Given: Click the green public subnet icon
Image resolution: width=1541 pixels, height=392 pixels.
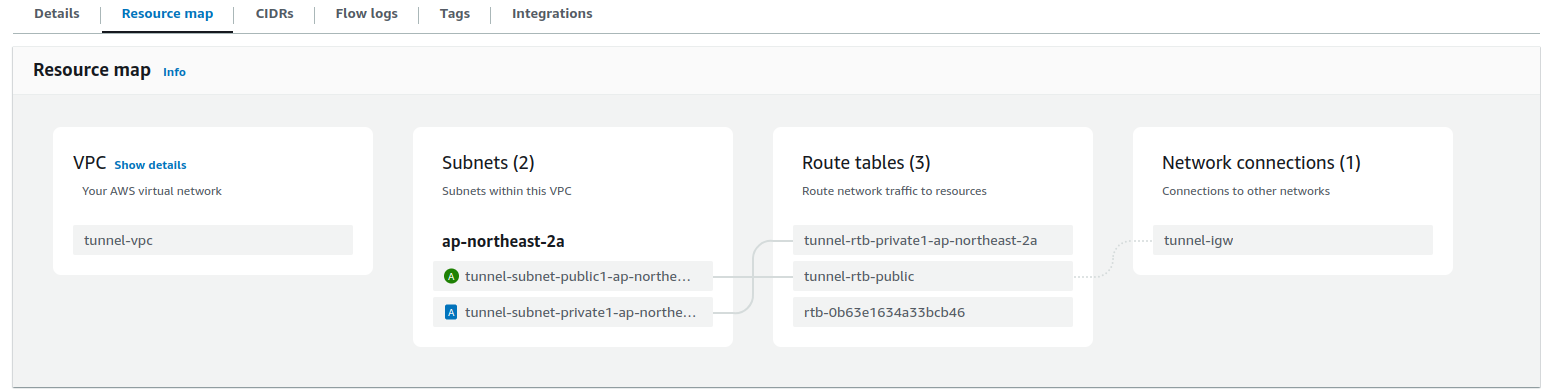Looking at the screenshot, I should [451, 276].
